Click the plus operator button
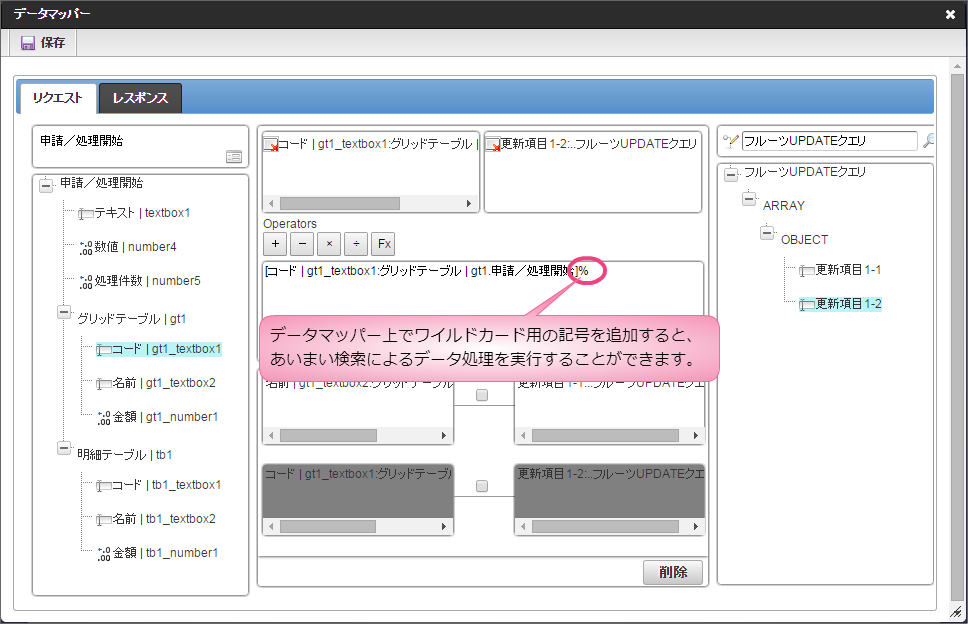The width and height of the screenshot is (968, 624). (x=276, y=244)
